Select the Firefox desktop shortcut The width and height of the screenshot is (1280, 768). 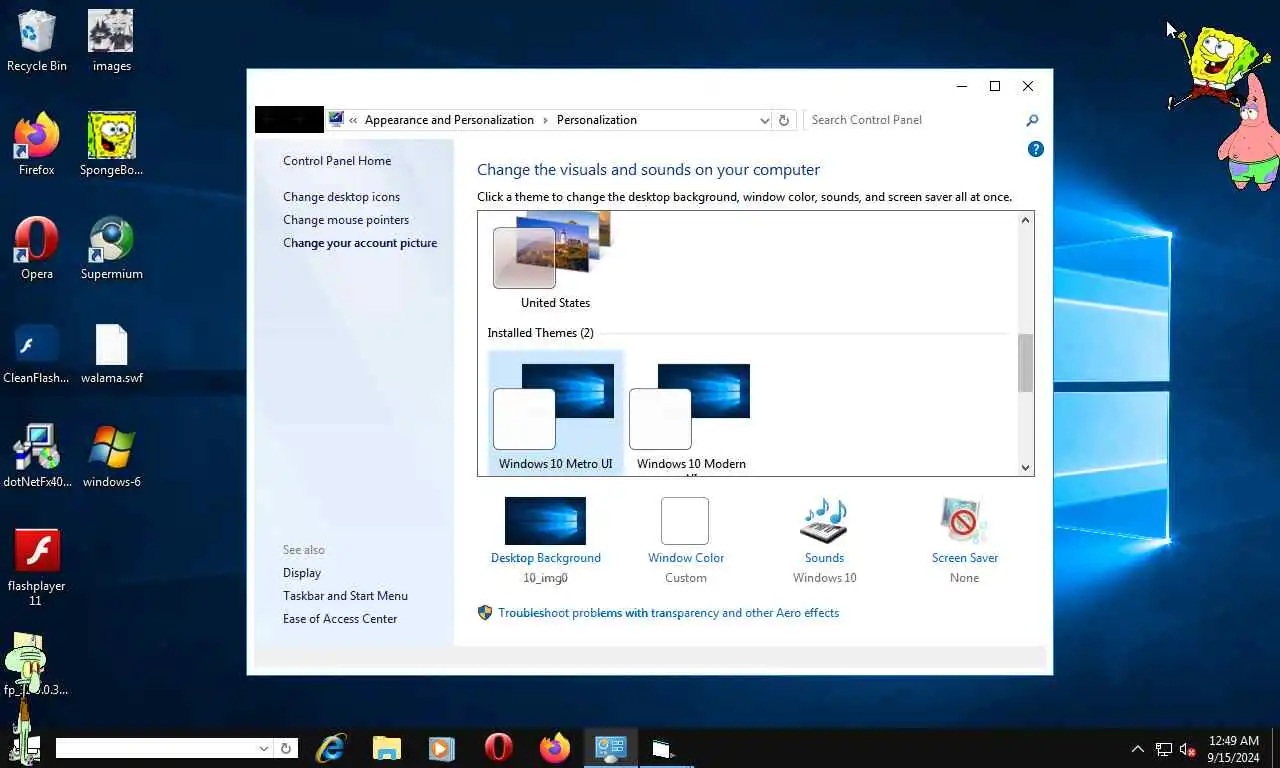[37, 145]
